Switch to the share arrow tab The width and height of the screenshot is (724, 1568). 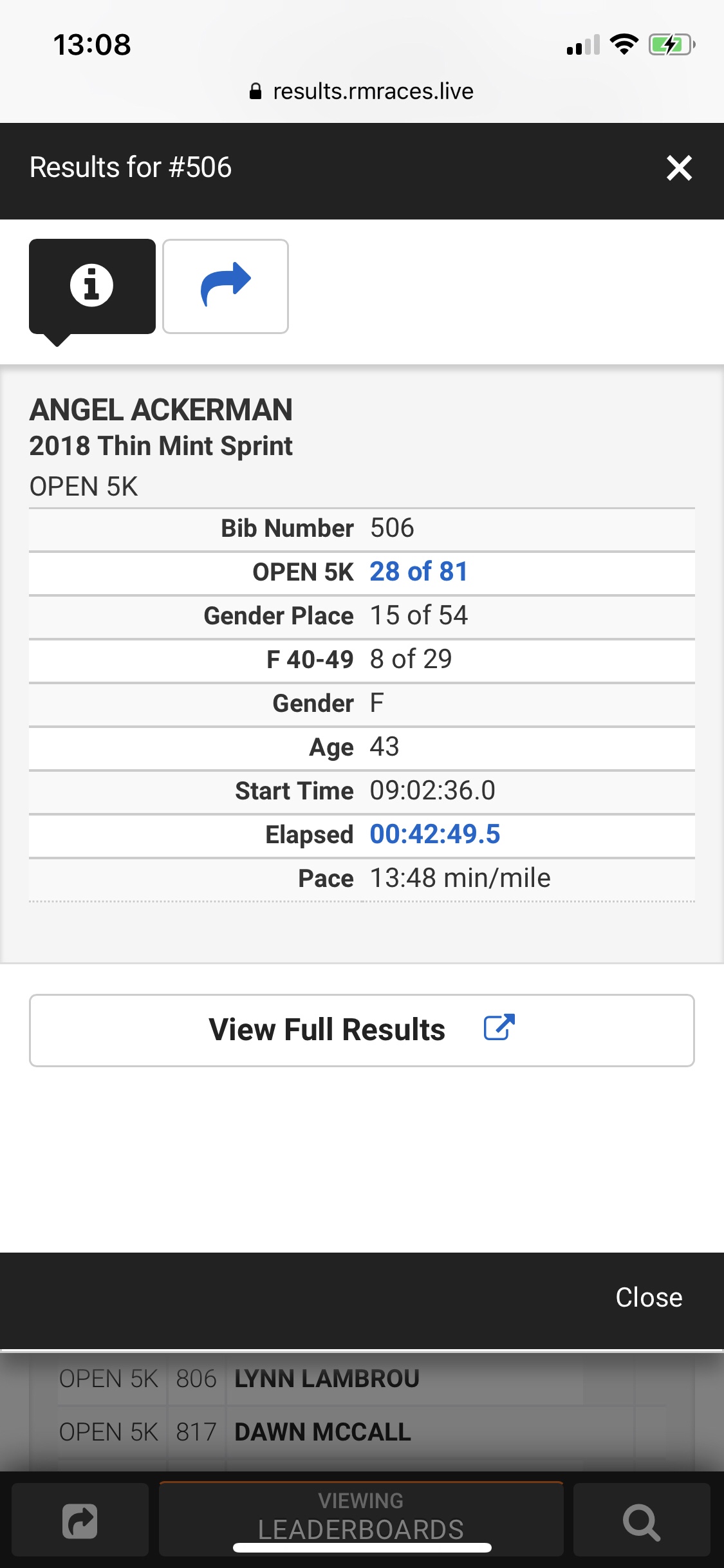pyautogui.click(x=225, y=286)
